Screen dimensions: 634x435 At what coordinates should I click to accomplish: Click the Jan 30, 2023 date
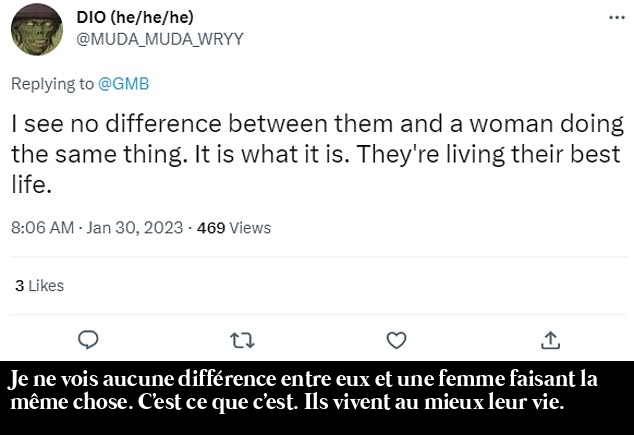tap(134, 228)
